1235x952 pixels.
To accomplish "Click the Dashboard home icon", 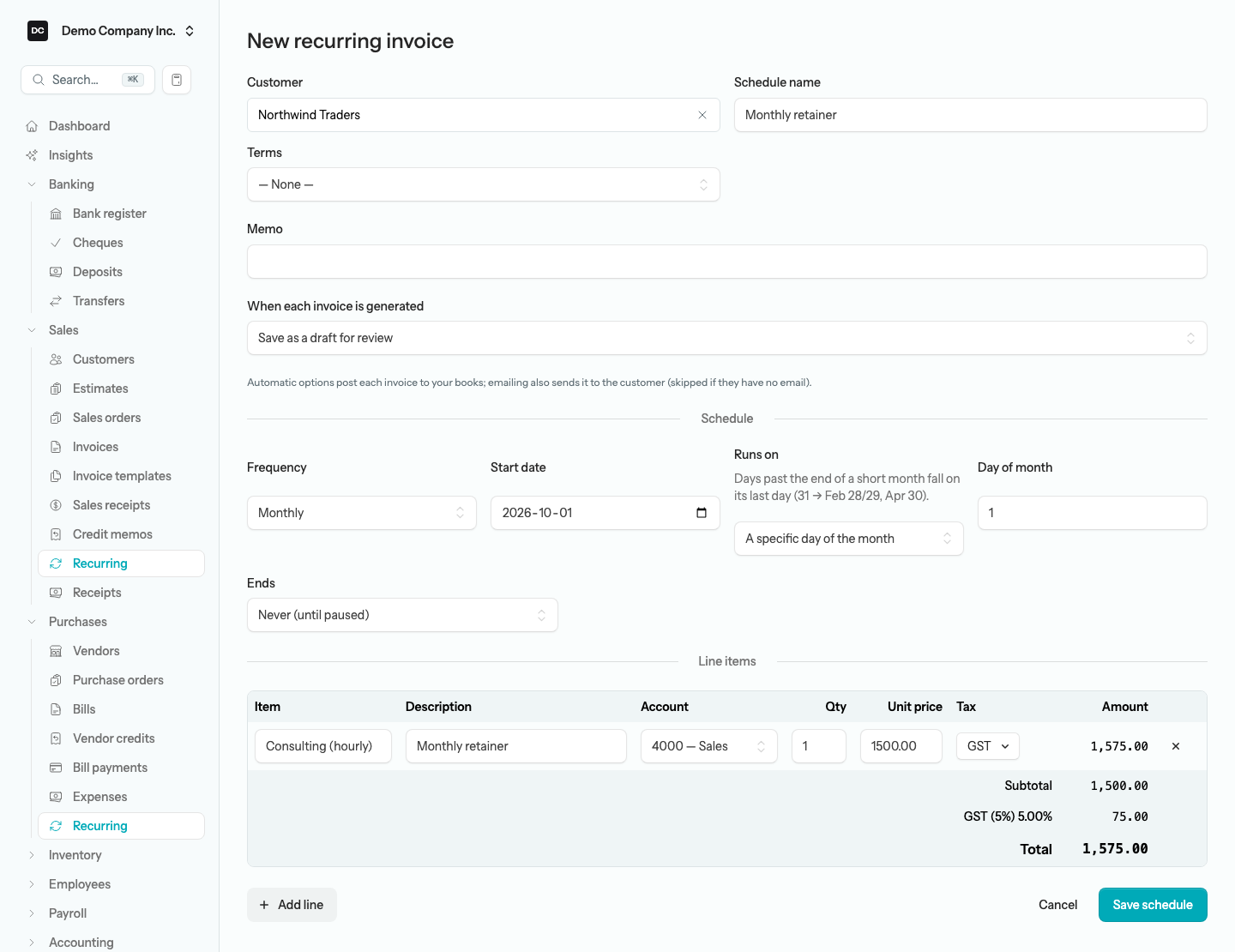I will [32, 126].
